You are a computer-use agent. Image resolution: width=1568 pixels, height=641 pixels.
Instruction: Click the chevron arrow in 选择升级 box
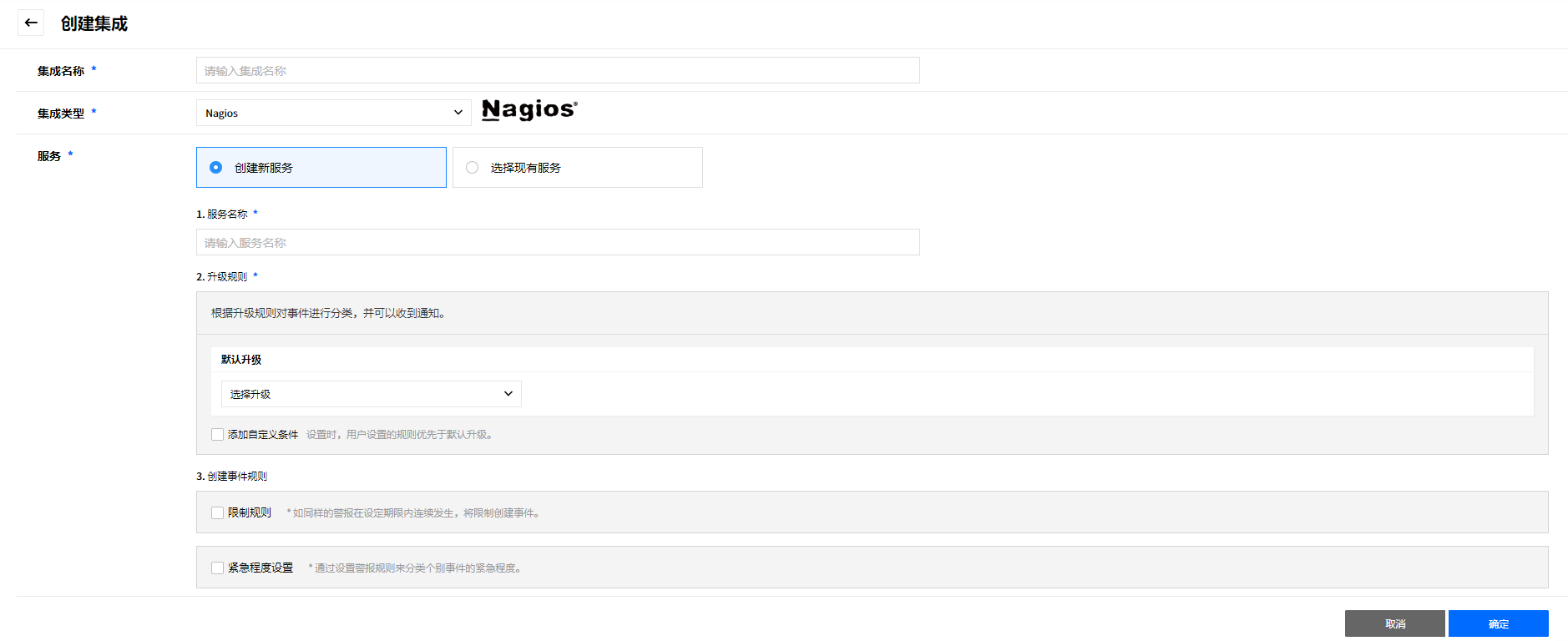[x=508, y=394]
